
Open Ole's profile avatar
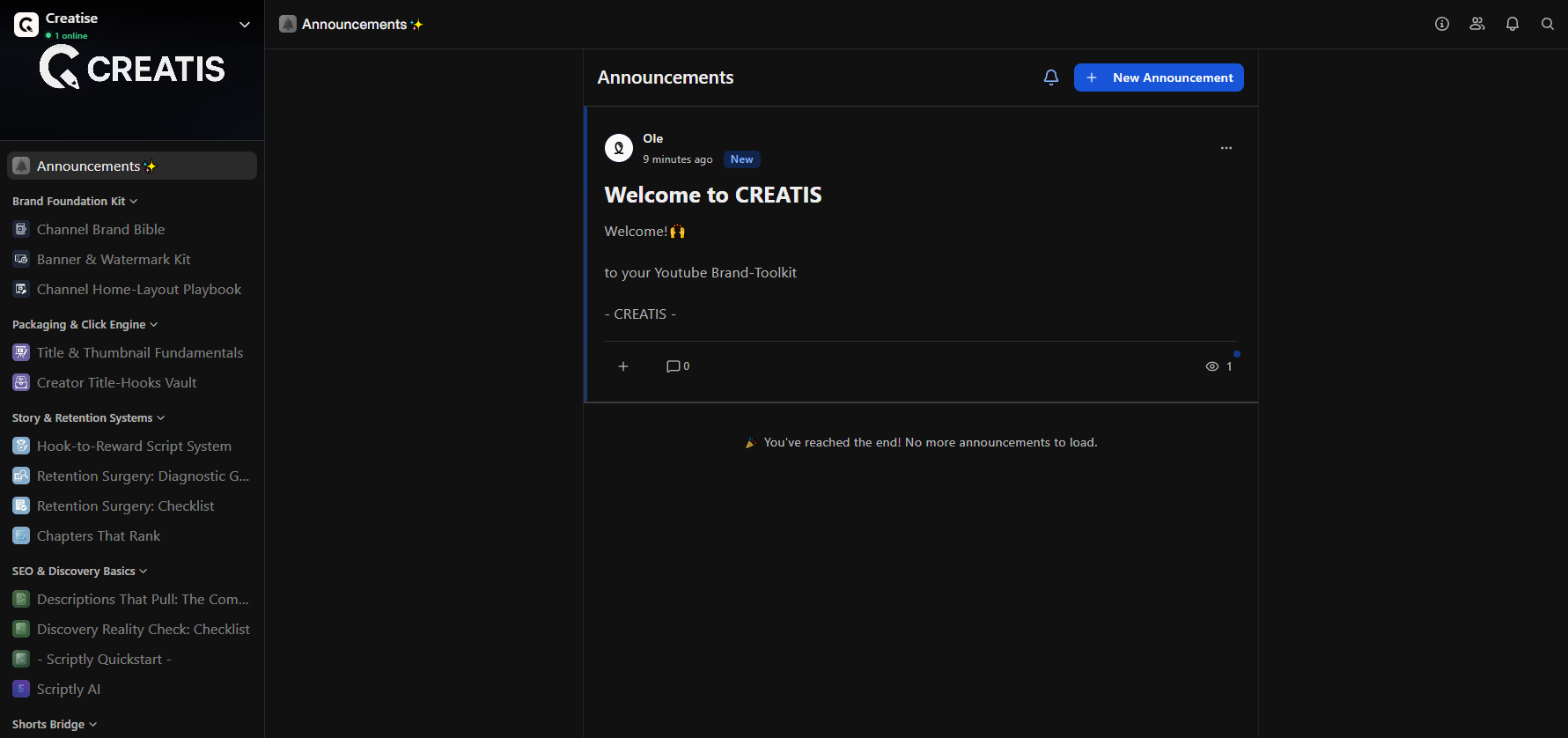(619, 148)
